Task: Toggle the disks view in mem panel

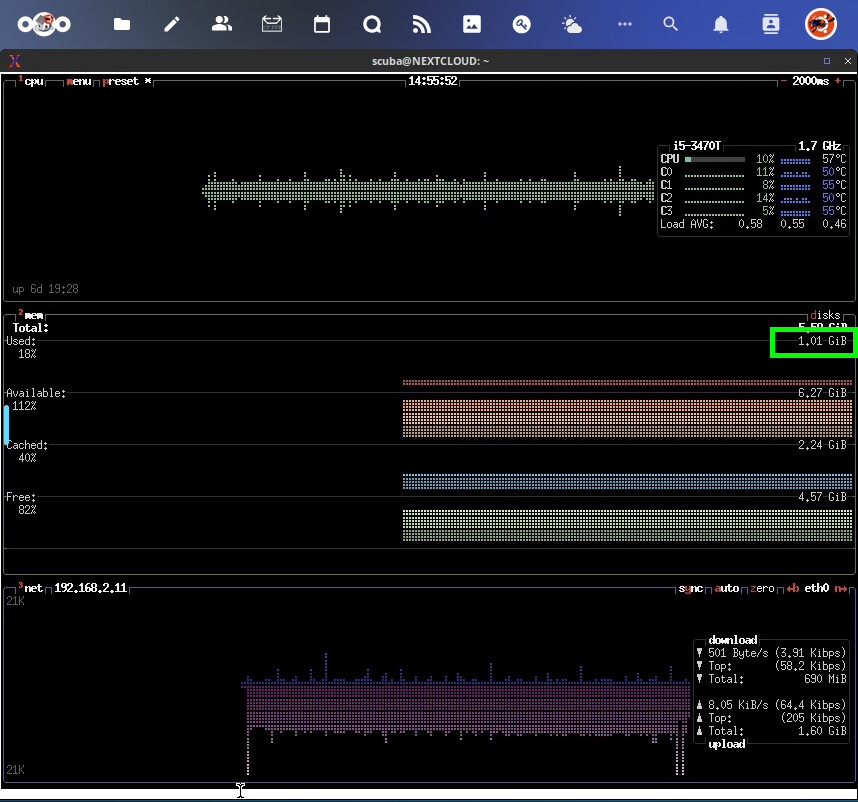Action: (x=825, y=315)
